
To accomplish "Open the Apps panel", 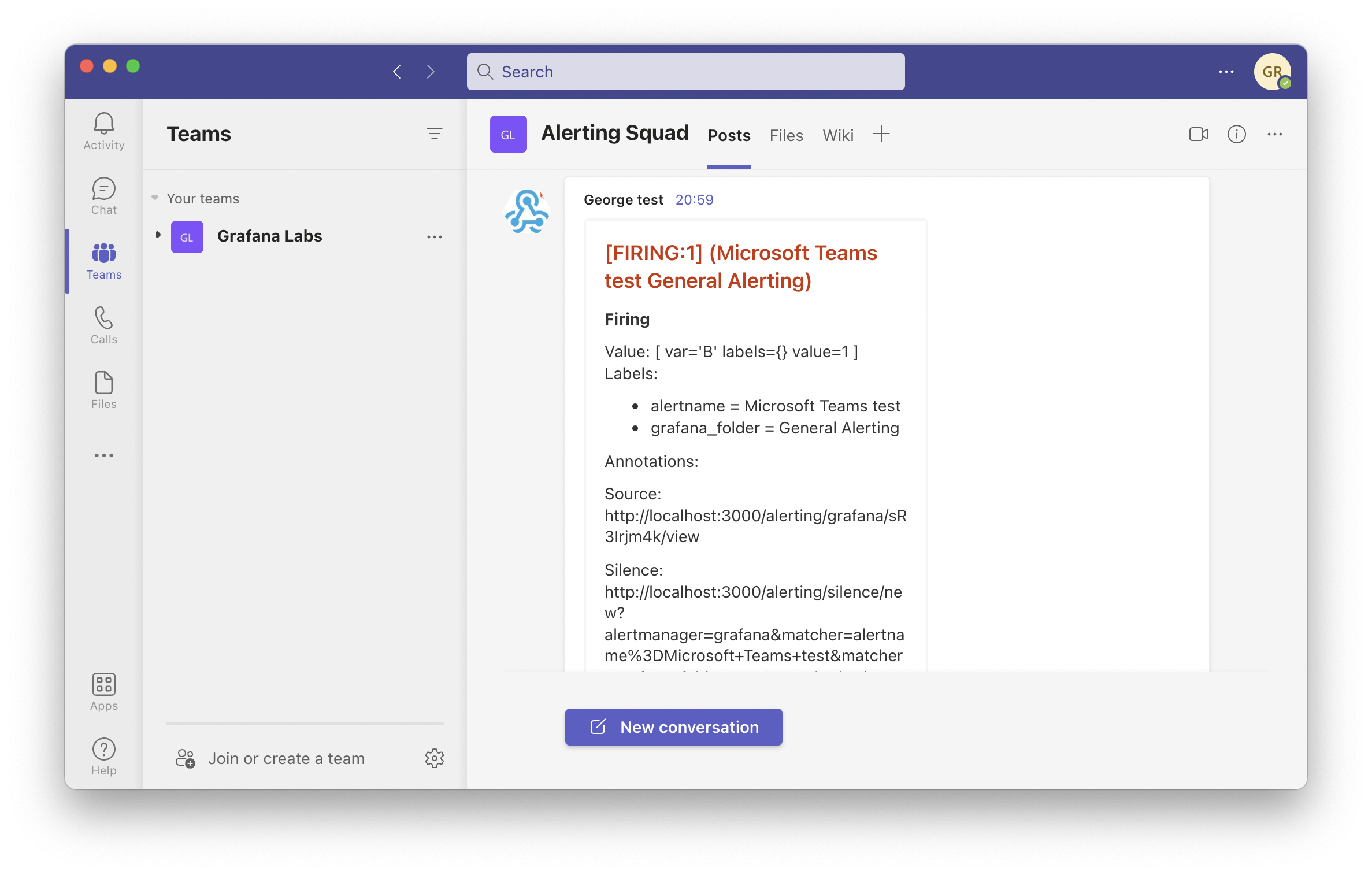I will [x=103, y=691].
